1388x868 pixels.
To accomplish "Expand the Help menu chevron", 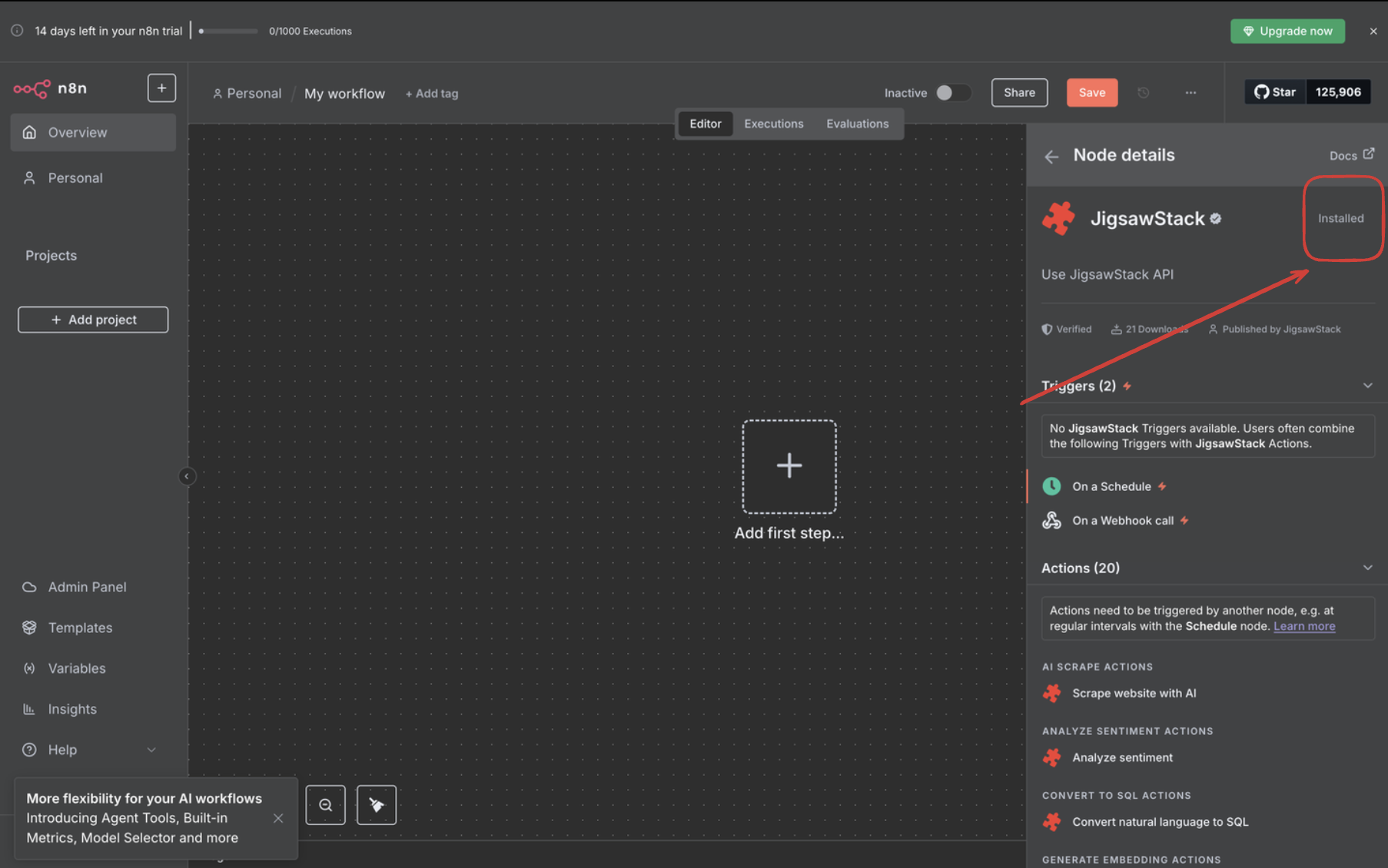I will click(x=151, y=750).
